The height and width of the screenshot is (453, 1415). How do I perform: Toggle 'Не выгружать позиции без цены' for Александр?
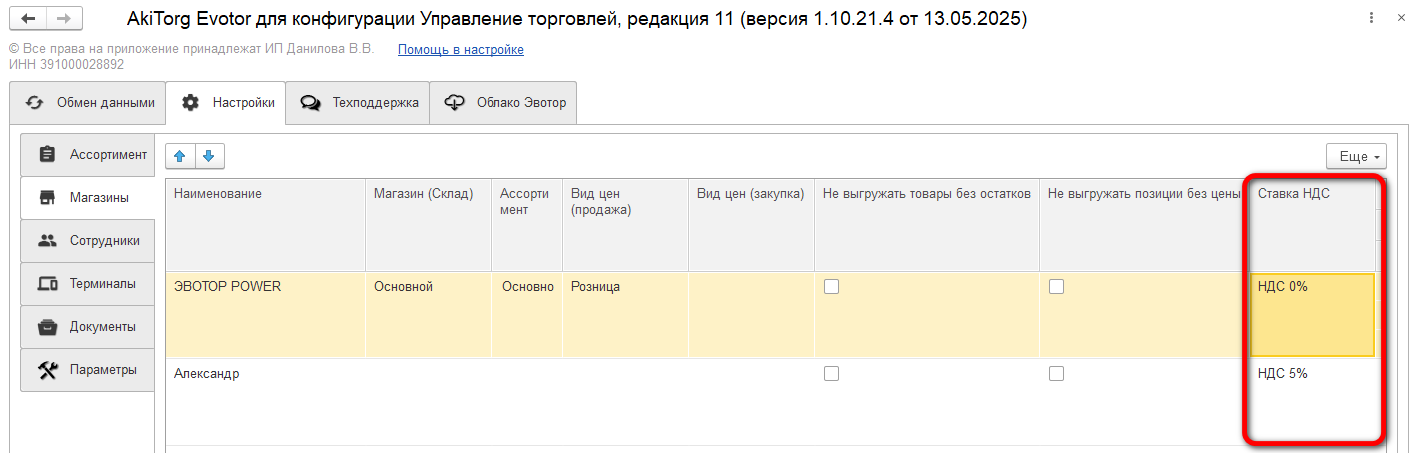1056,374
